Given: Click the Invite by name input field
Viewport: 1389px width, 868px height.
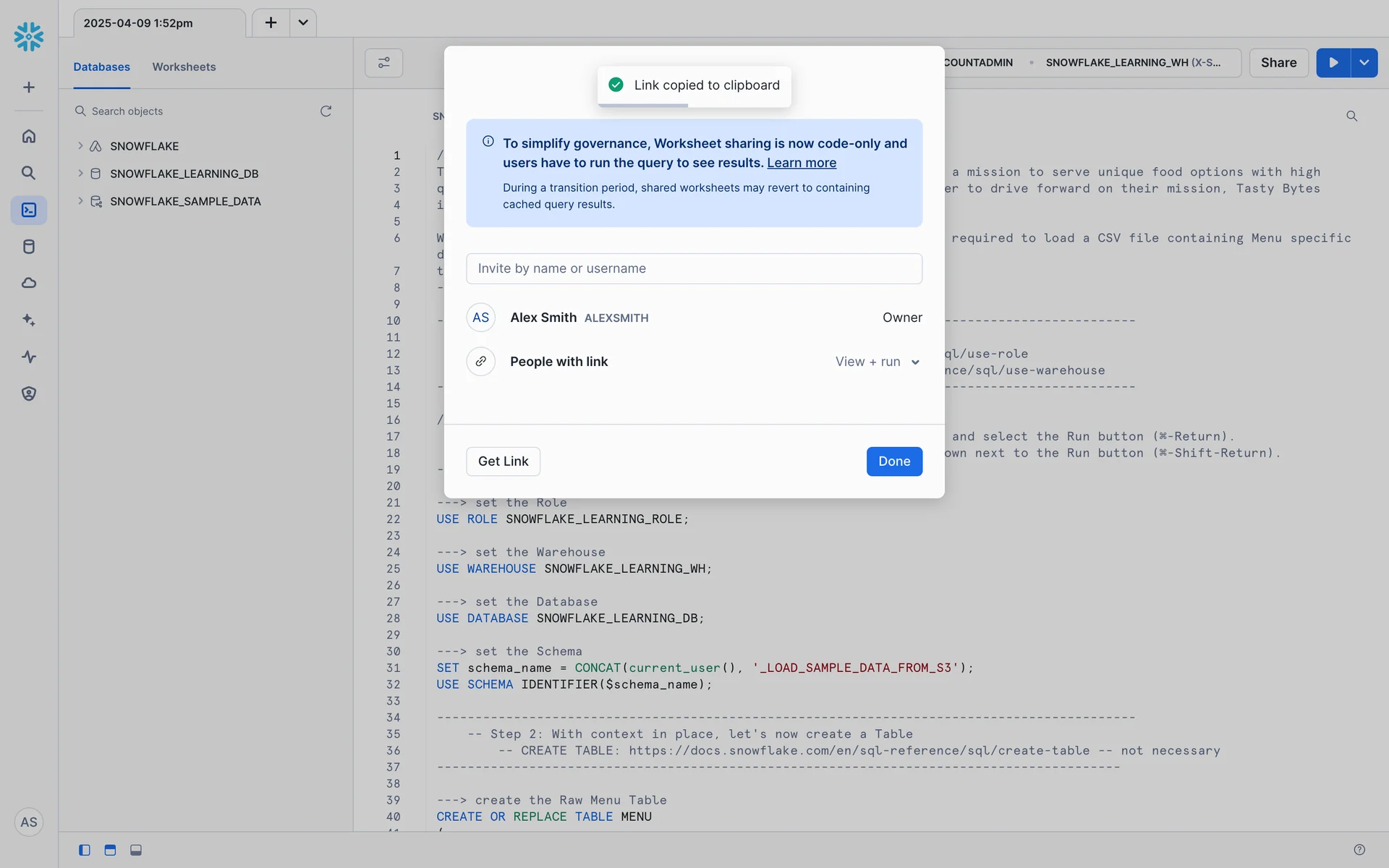Looking at the screenshot, I should 694,268.
